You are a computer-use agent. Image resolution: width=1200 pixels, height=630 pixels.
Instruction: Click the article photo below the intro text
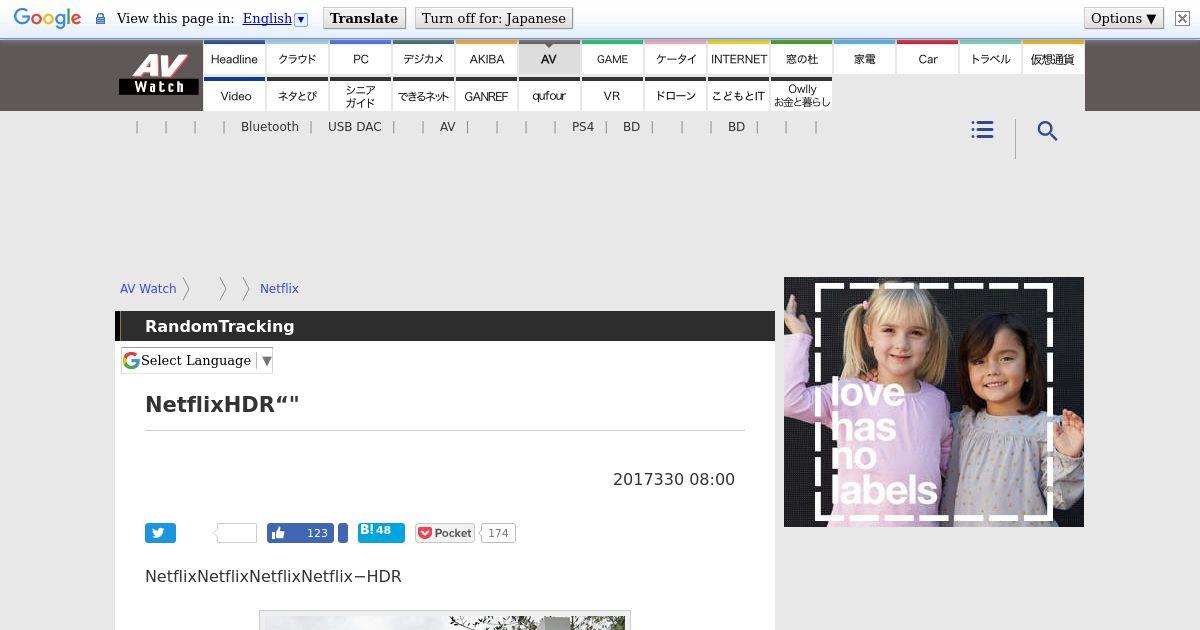pos(445,621)
